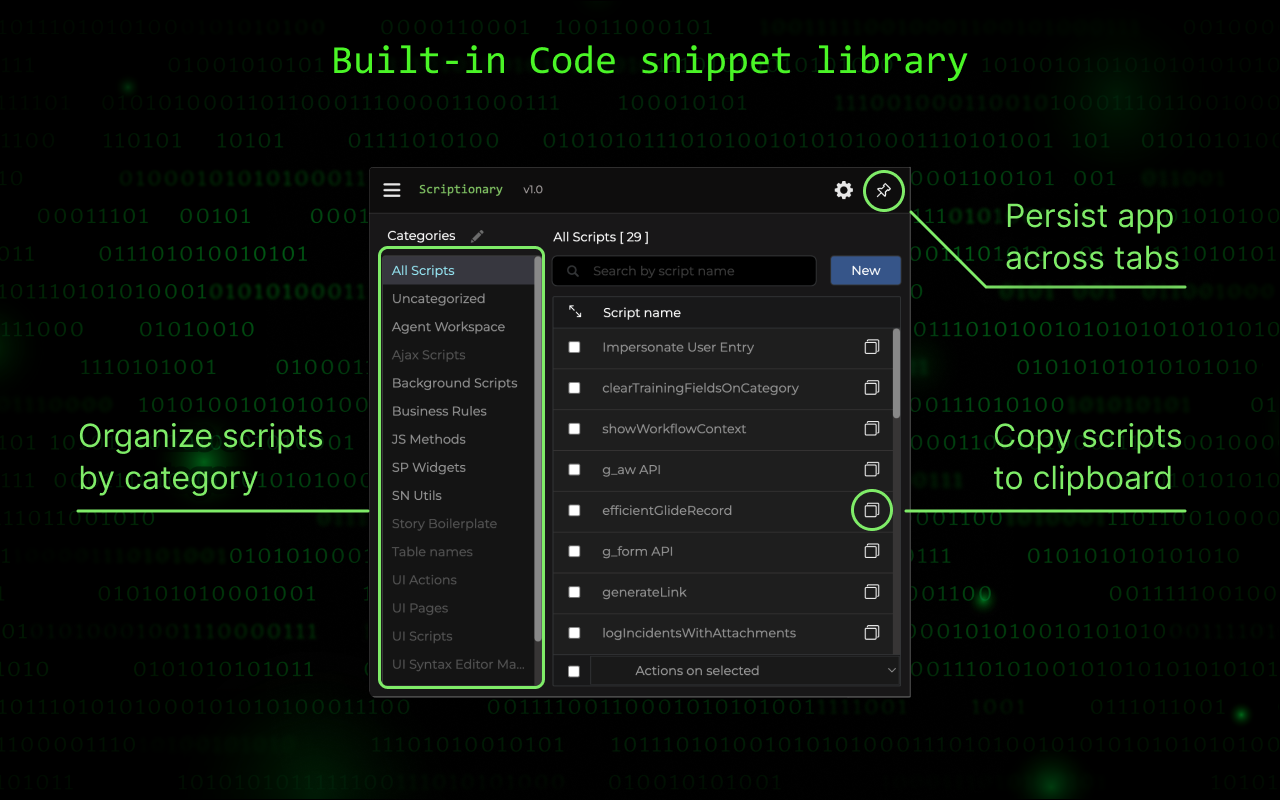The image size is (1280, 800).
Task: Click the All Scripts [ 29 ] heading
Action: click(x=601, y=237)
